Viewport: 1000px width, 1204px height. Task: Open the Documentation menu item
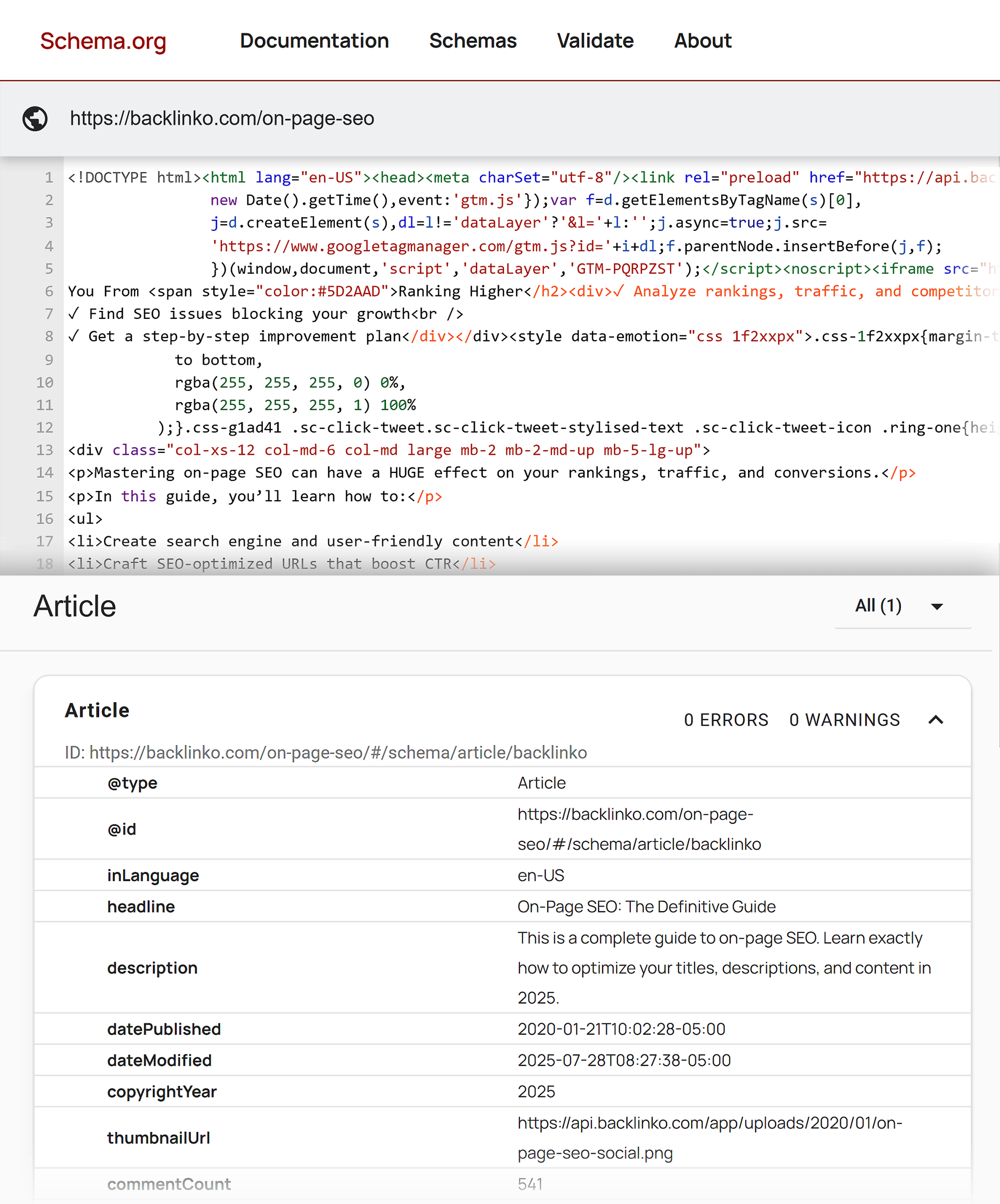315,41
